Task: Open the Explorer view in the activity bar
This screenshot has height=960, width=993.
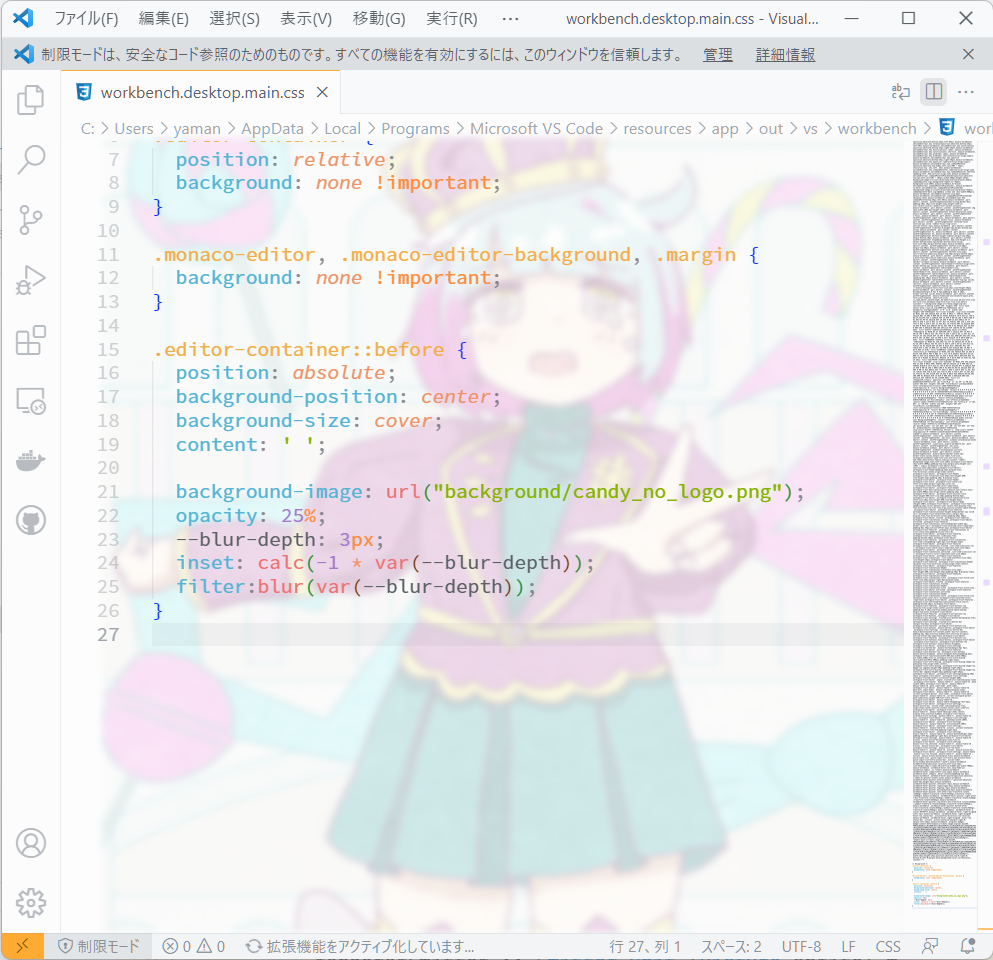Action: 30,99
